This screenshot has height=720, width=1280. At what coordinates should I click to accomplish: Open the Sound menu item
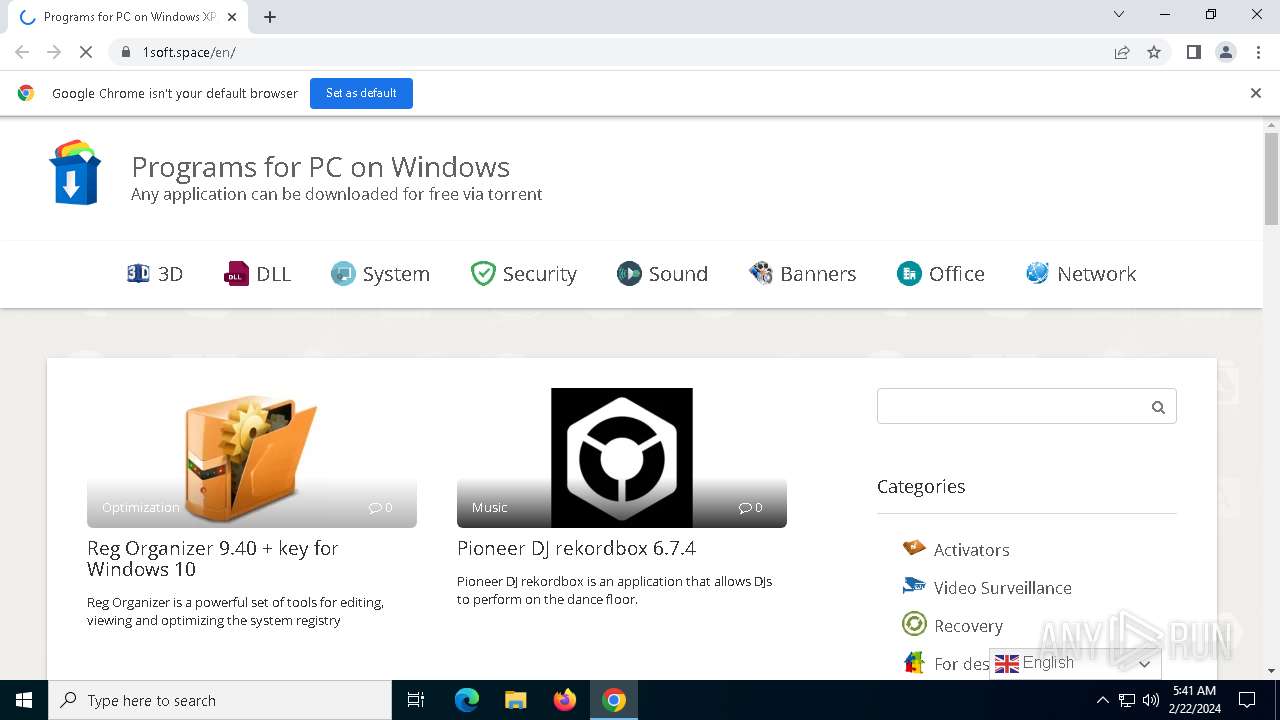(663, 274)
